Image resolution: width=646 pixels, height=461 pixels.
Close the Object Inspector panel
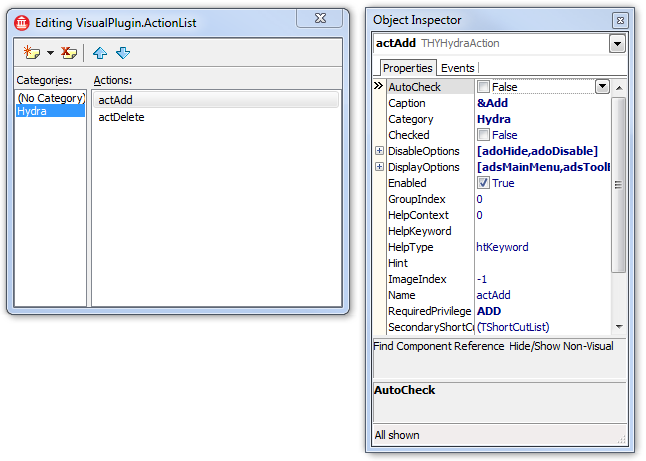click(x=620, y=20)
